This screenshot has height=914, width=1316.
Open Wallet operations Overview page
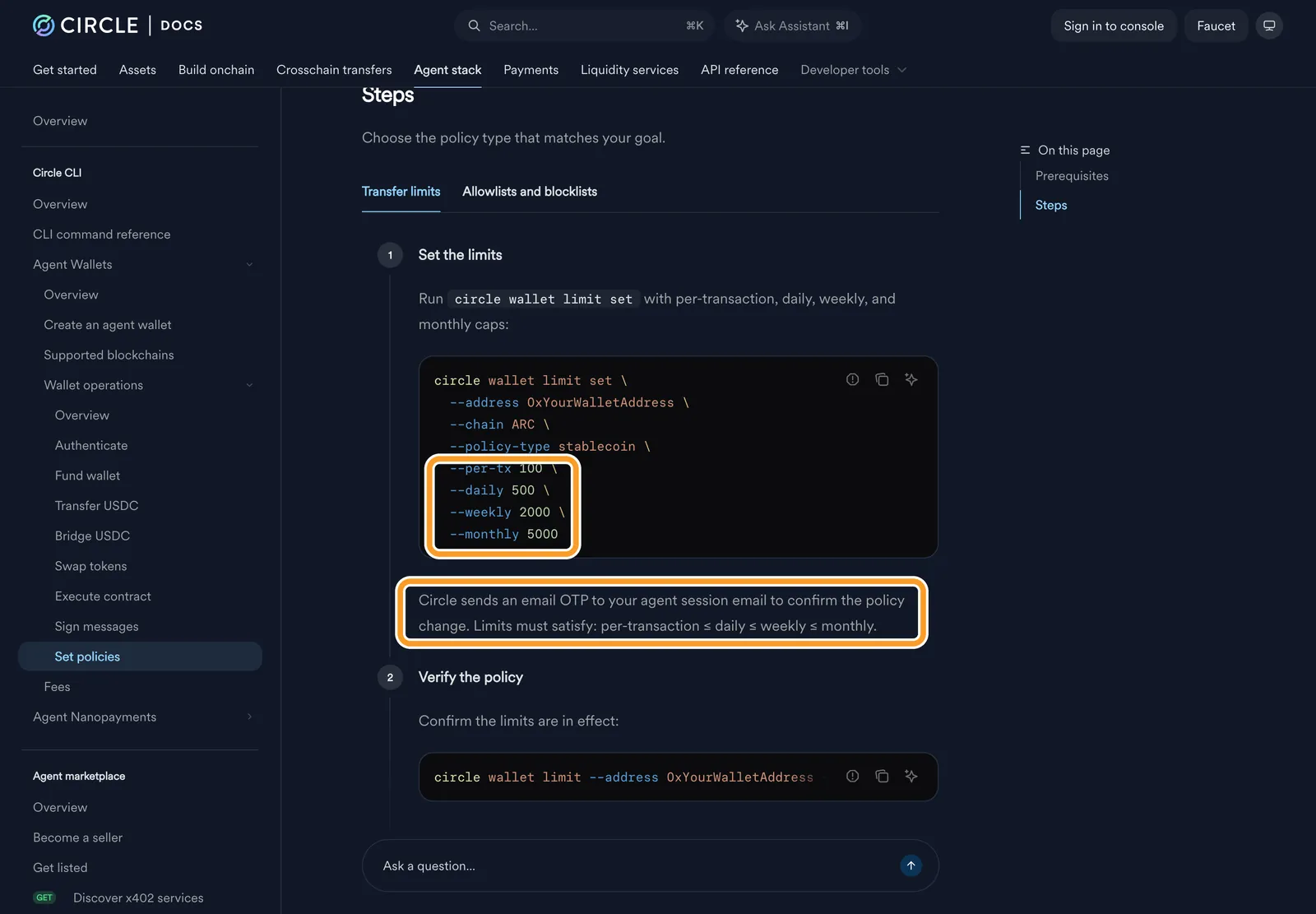point(82,415)
